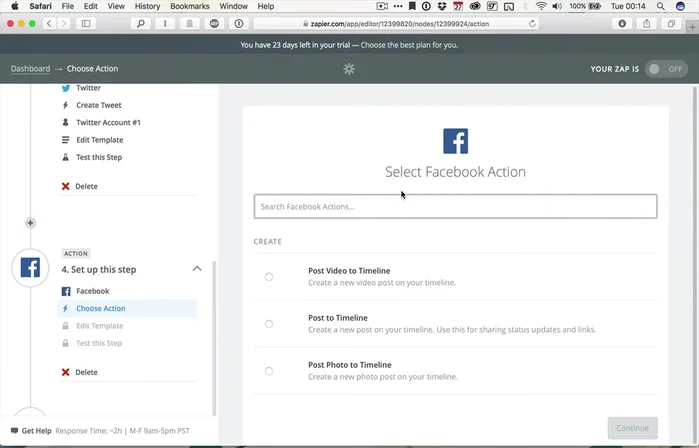The width and height of the screenshot is (699, 448).
Task: Open the Safari downloads icon
Action: click(623, 23)
